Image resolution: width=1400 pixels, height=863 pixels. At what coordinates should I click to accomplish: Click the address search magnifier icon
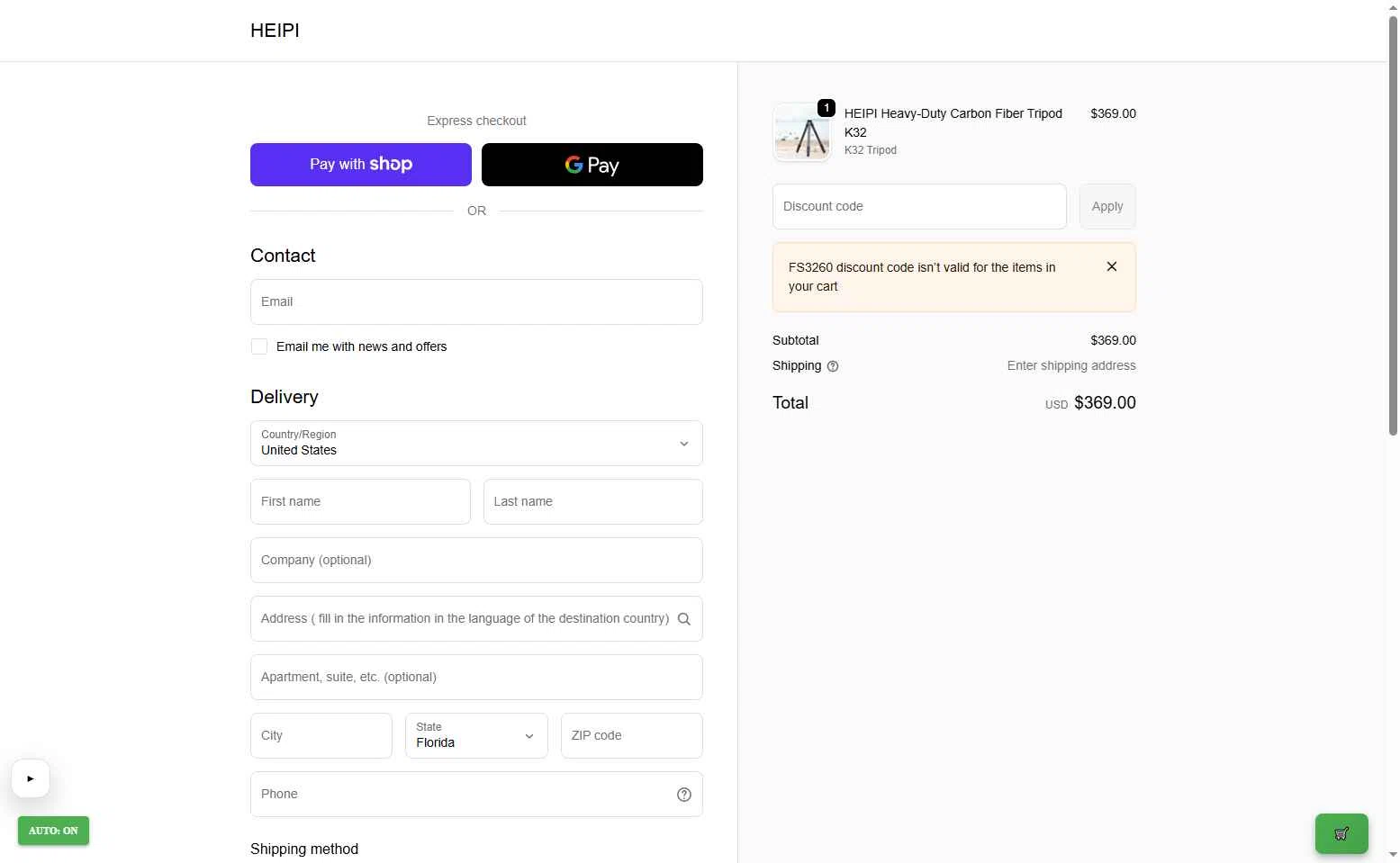(684, 619)
